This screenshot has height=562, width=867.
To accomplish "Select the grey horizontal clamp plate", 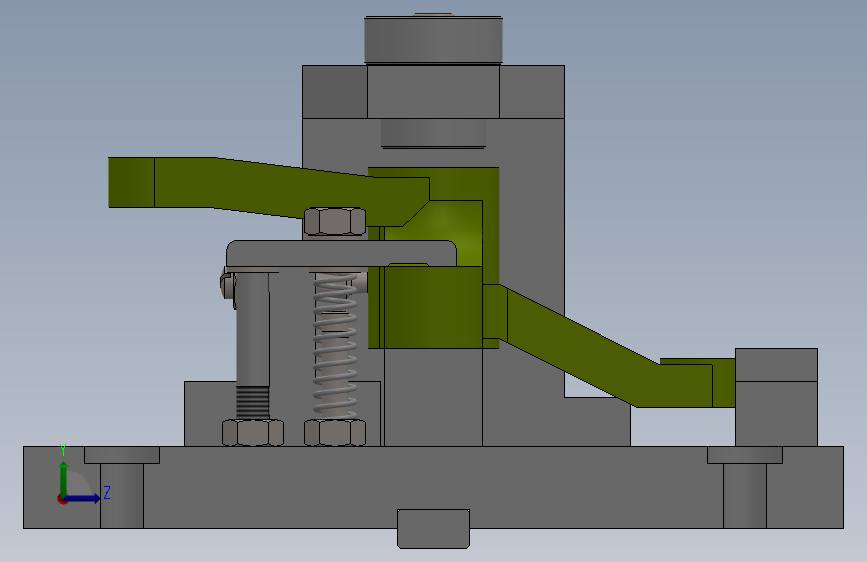I will (341, 254).
